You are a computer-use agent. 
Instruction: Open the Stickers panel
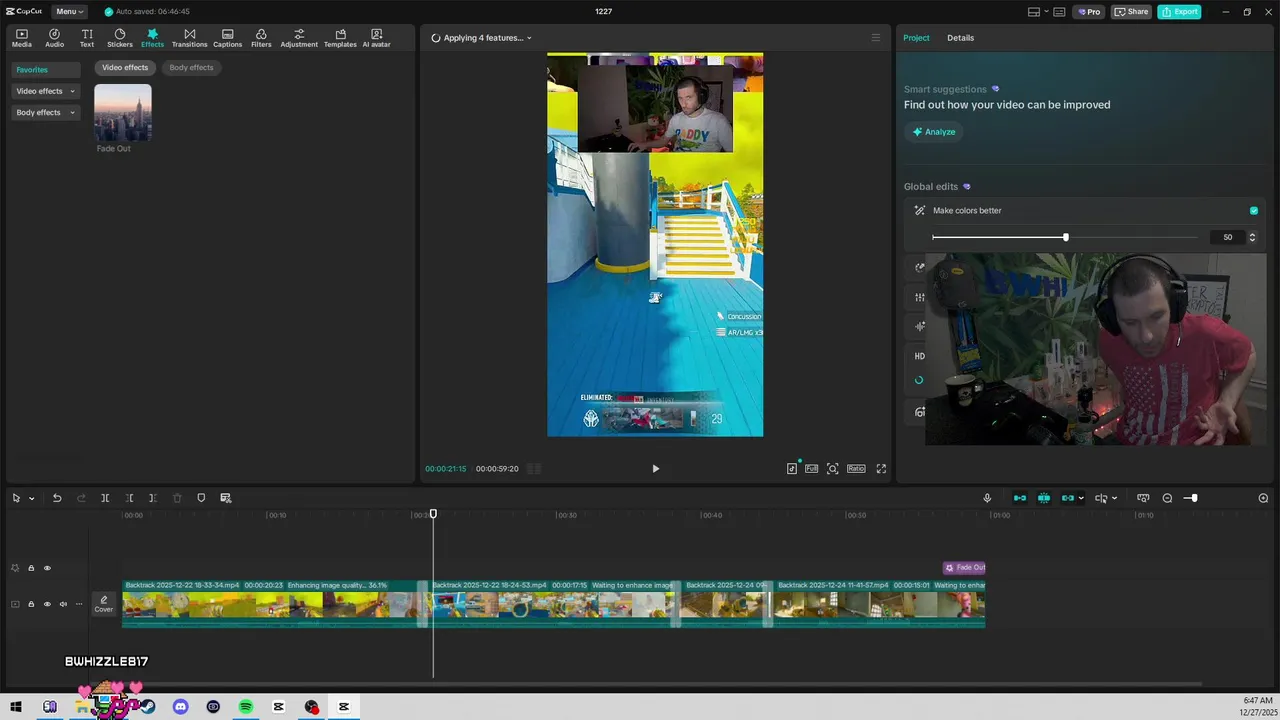pyautogui.click(x=120, y=38)
